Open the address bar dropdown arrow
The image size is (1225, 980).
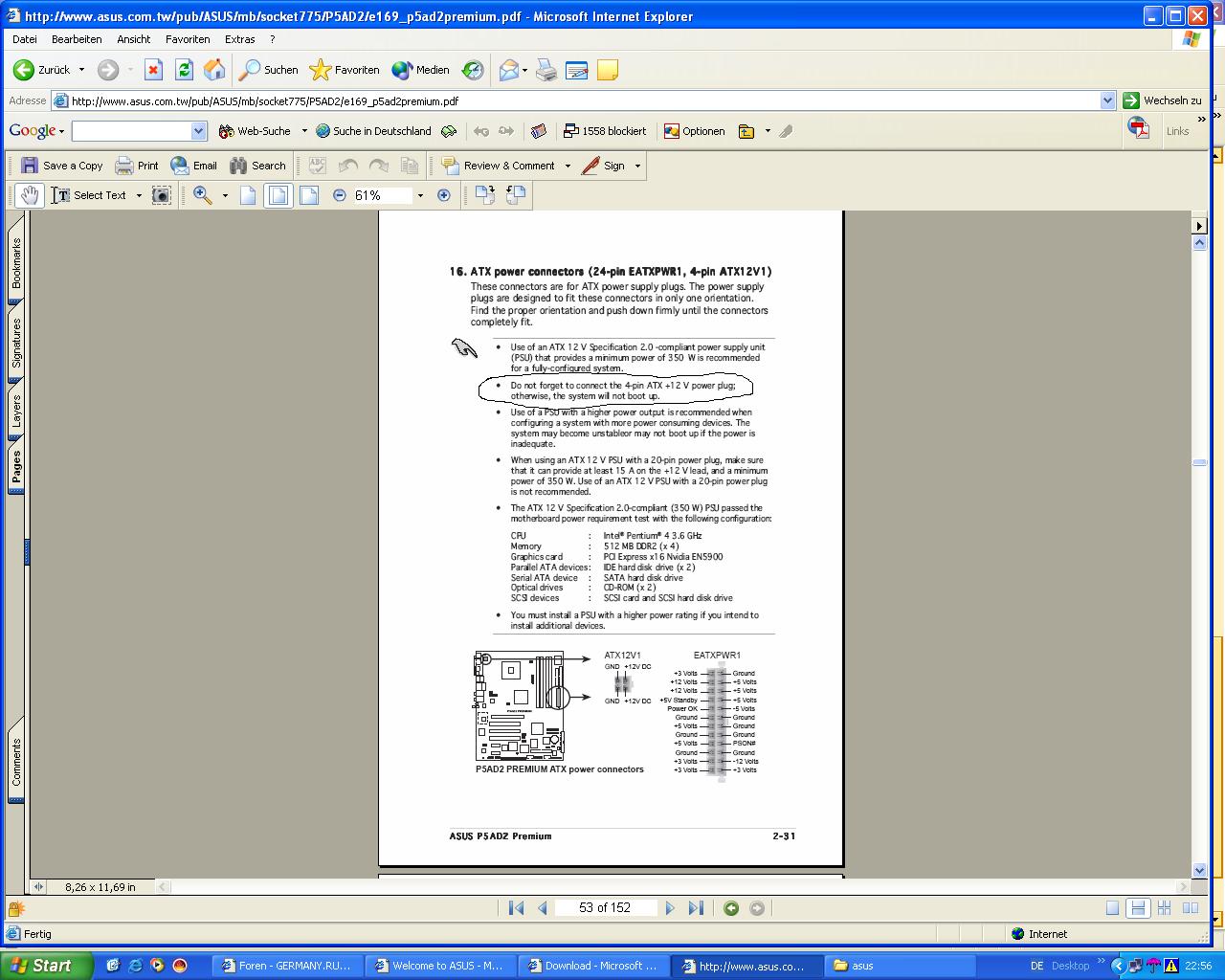pyautogui.click(x=1107, y=100)
